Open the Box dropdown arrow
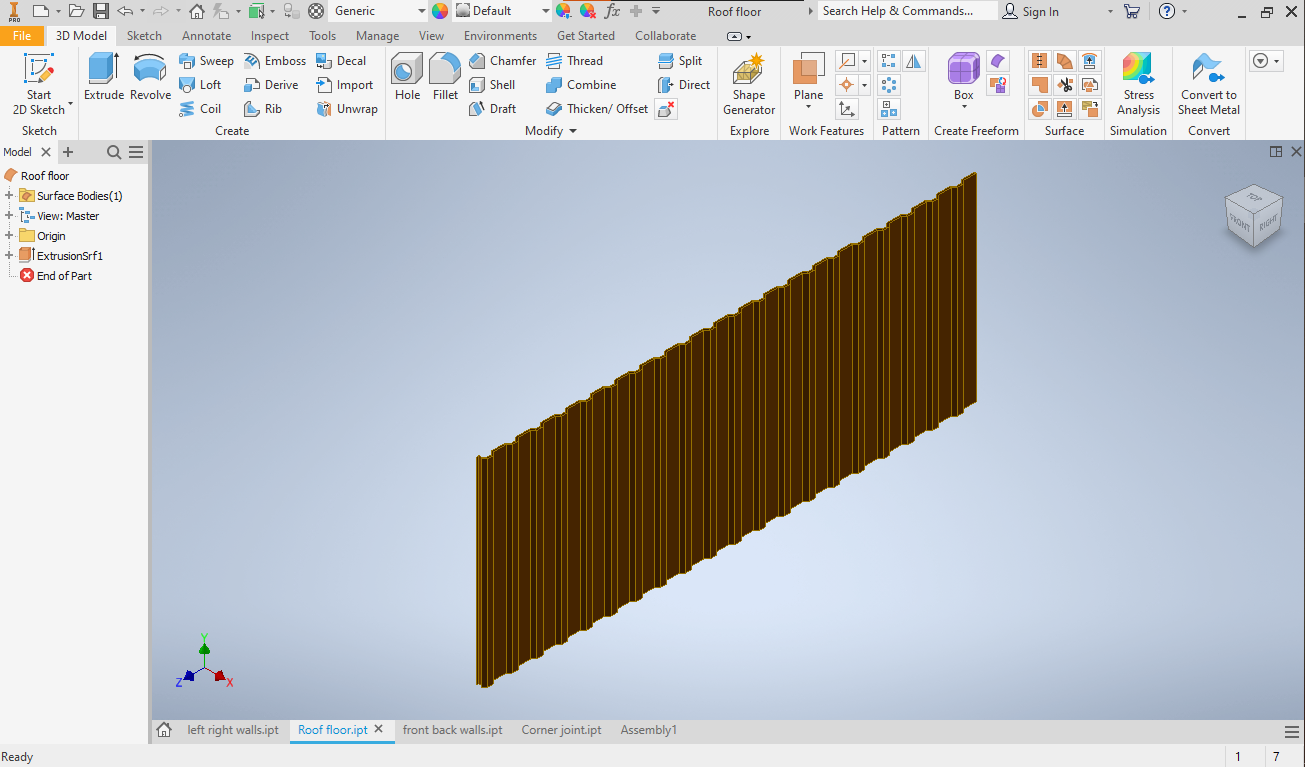The width and height of the screenshot is (1305, 767). pos(964,107)
